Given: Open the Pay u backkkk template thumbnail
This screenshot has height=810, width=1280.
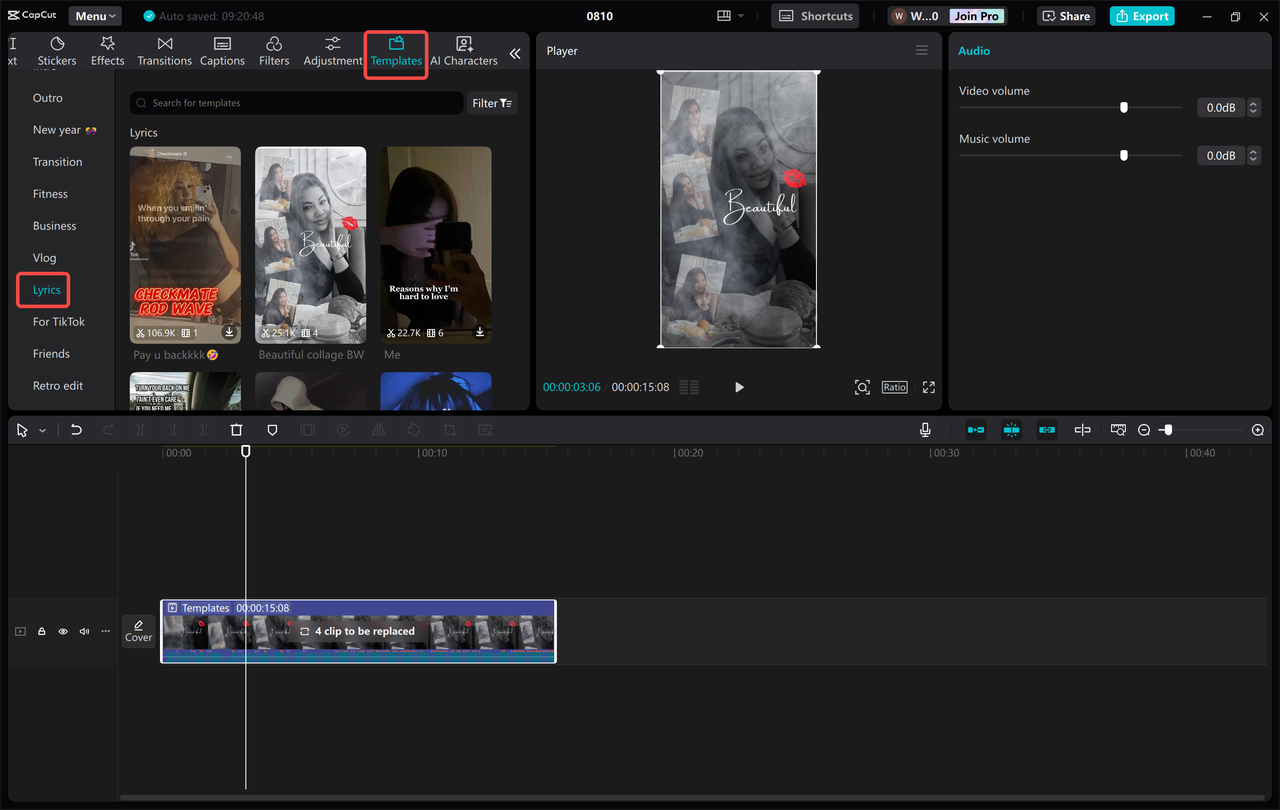Looking at the screenshot, I should pos(185,245).
